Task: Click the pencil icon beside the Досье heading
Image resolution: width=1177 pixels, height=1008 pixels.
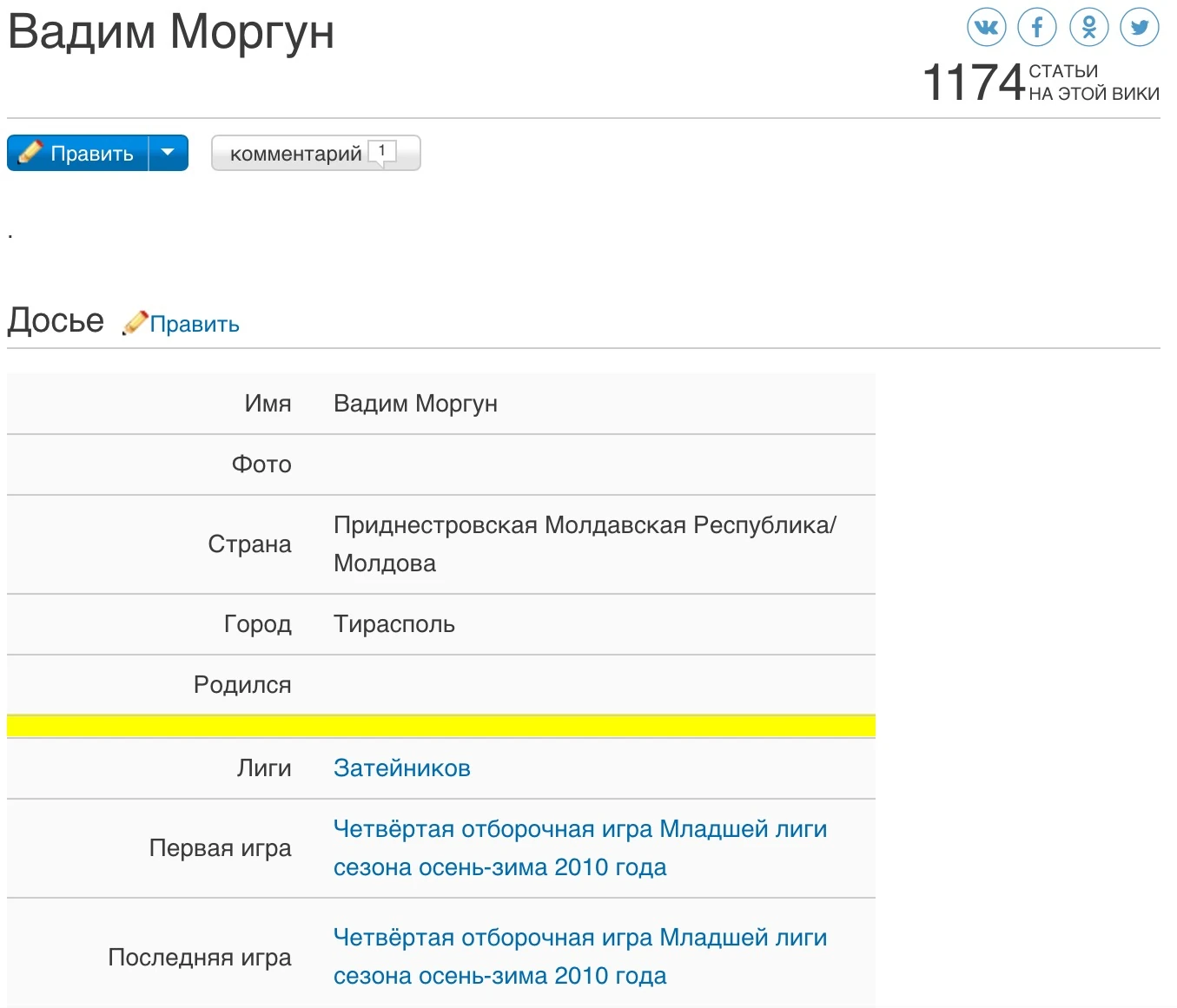Action: 135,323
